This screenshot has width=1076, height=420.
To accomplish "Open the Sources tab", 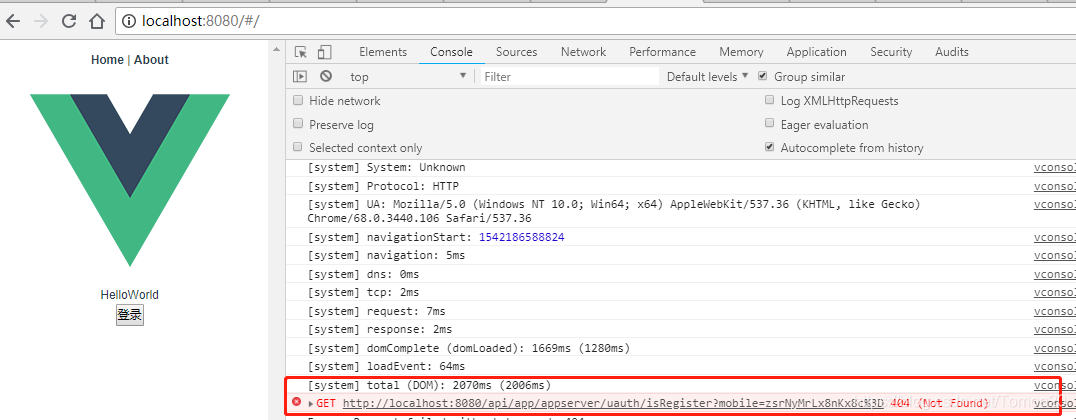I will click(517, 52).
